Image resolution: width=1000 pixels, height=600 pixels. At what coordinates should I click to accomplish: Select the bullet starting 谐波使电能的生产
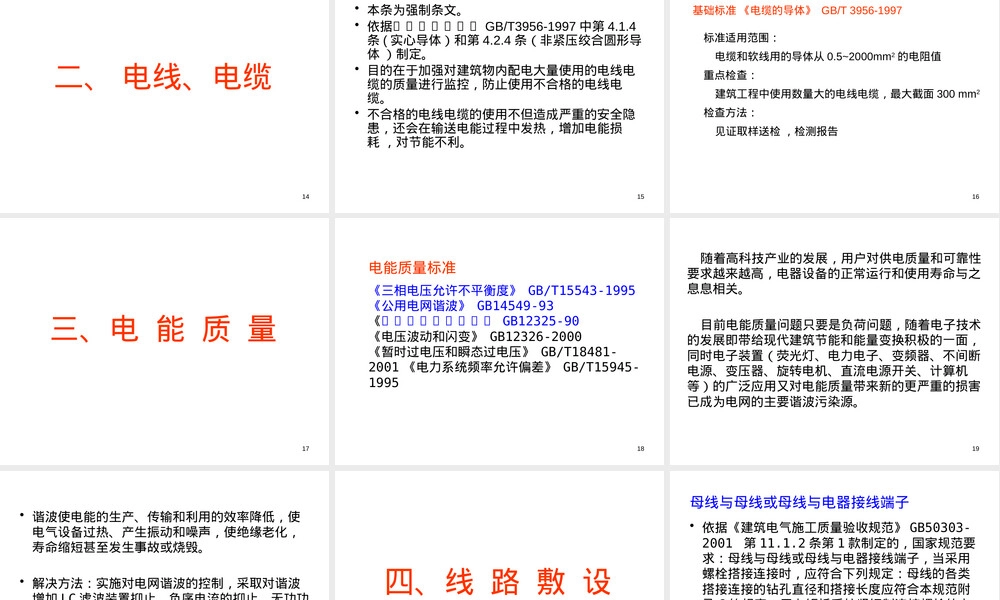click(166, 532)
